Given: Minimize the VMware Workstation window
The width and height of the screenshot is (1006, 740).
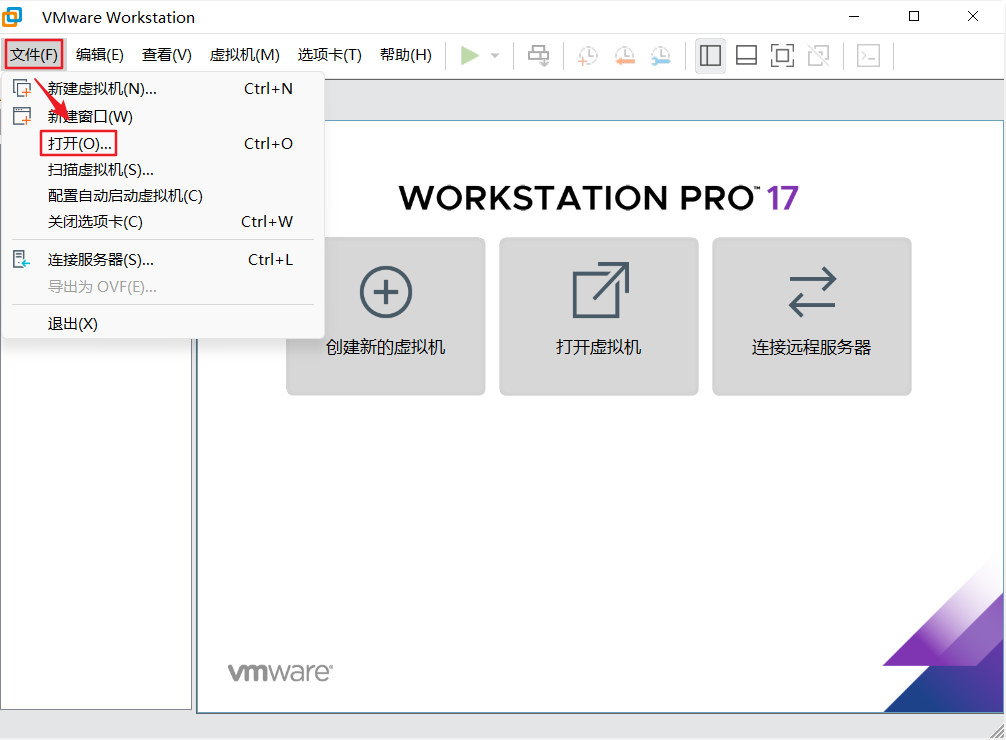Looking at the screenshot, I should [x=854, y=17].
